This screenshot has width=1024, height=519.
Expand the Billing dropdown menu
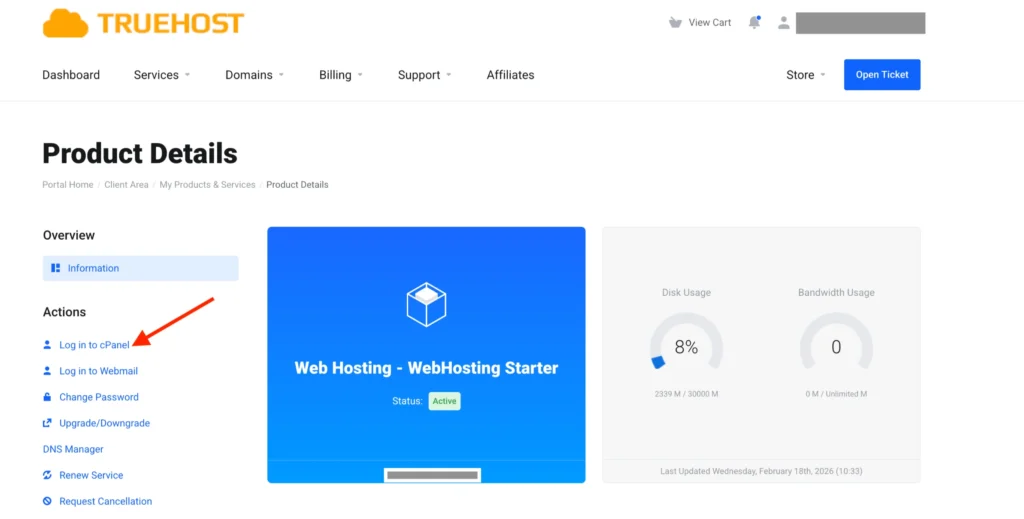point(341,75)
